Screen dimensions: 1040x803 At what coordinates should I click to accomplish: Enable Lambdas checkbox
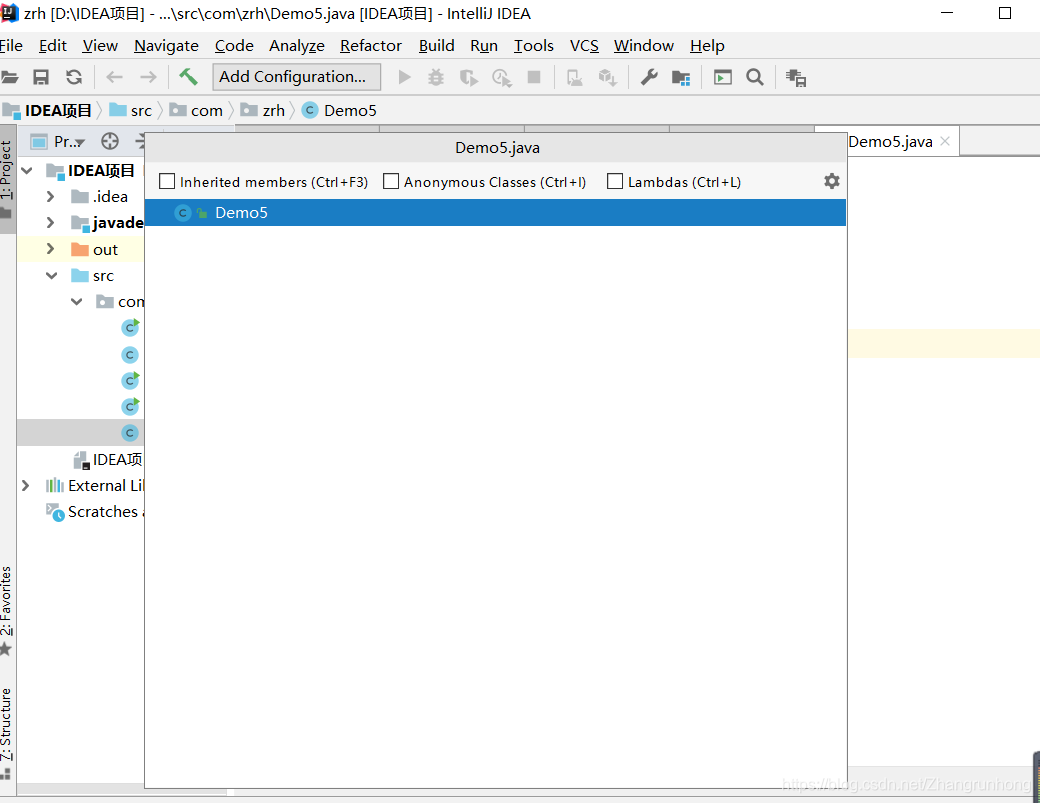coord(616,181)
